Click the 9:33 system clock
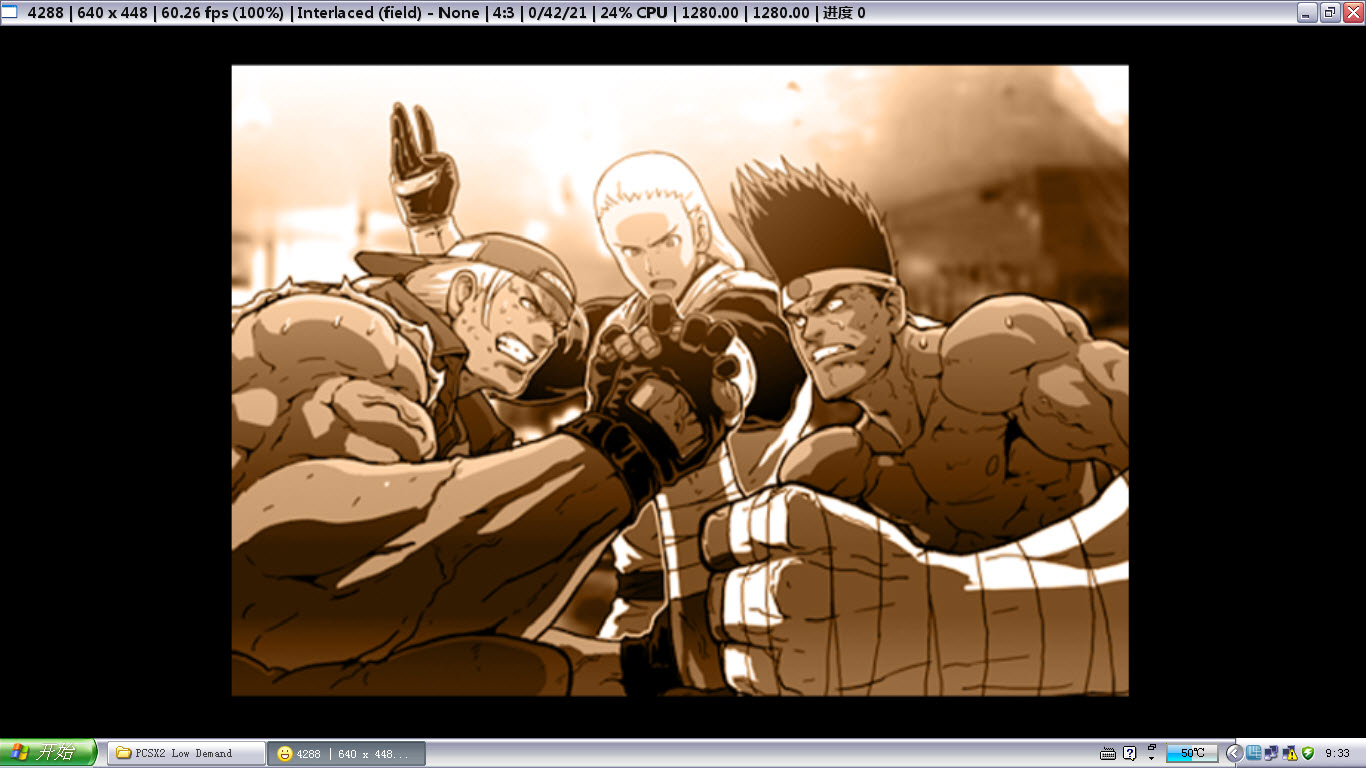Screen dimensions: 1366x768 (x=1338, y=753)
